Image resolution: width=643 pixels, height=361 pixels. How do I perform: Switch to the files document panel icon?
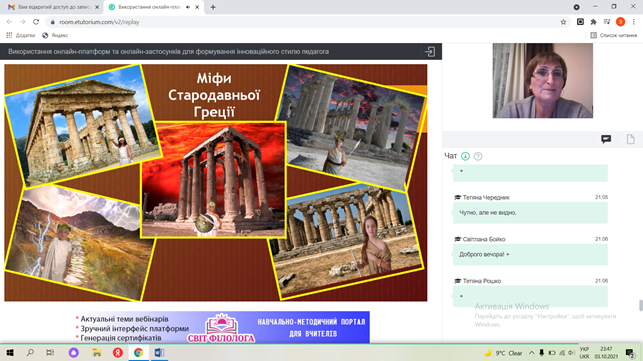[x=631, y=139]
